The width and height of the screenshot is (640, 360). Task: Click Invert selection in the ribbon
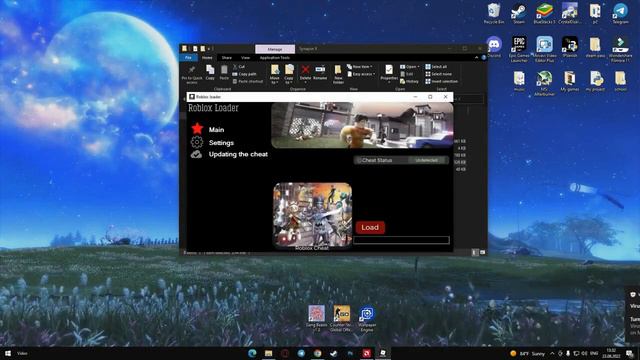point(441,81)
